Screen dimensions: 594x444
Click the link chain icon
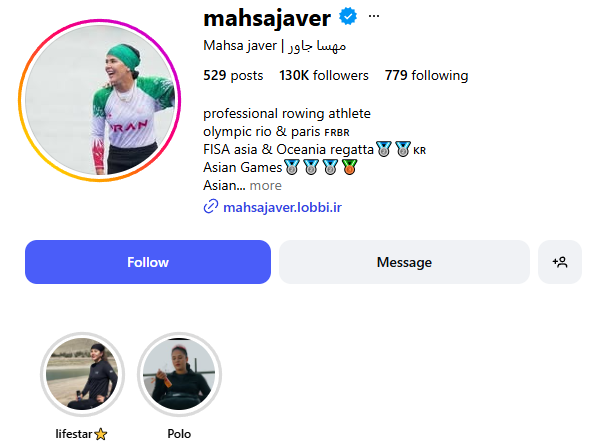(x=211, y=207)
